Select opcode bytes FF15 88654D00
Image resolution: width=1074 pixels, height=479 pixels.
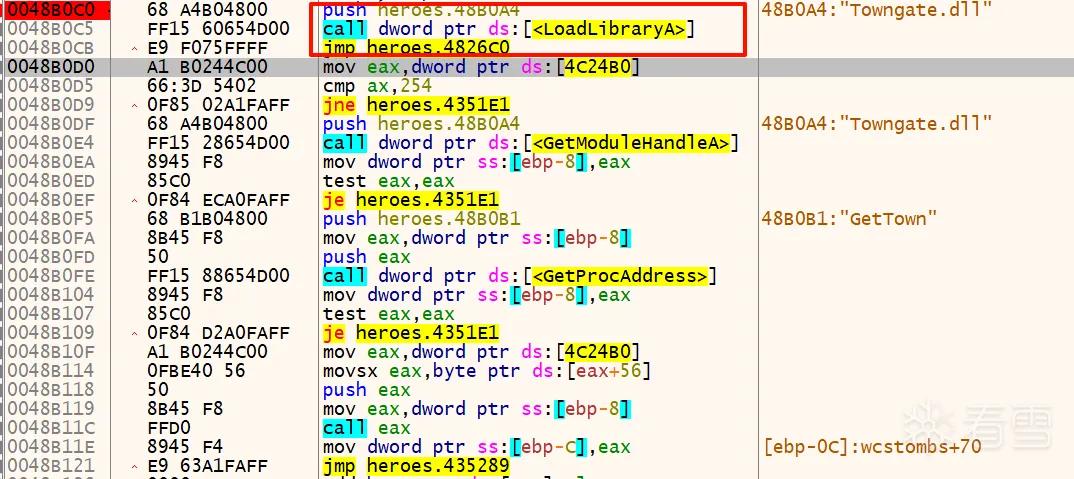pyautogui.click(x=218, y=275)
